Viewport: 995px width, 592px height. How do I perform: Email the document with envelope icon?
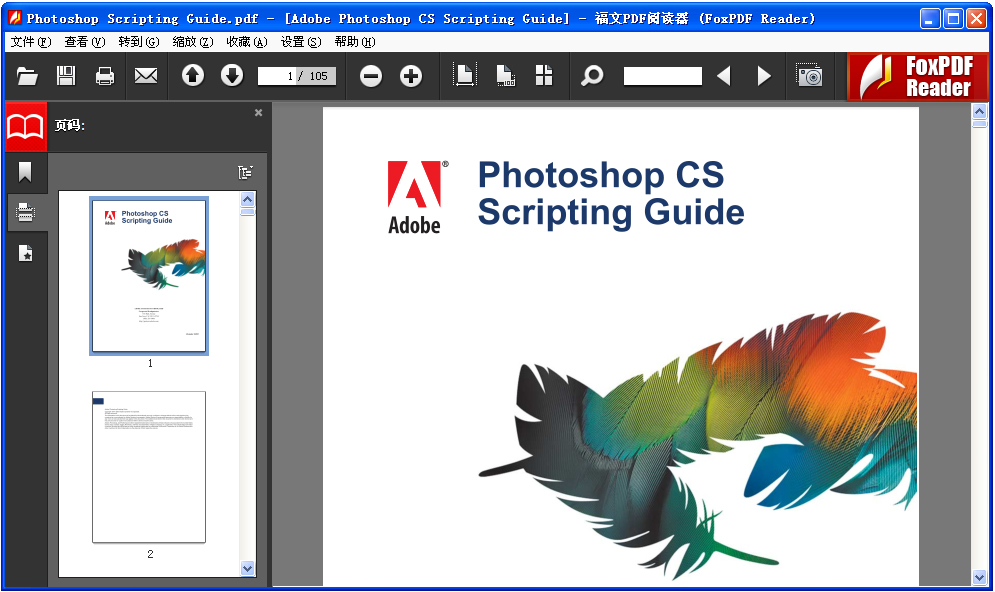point(146,76)
